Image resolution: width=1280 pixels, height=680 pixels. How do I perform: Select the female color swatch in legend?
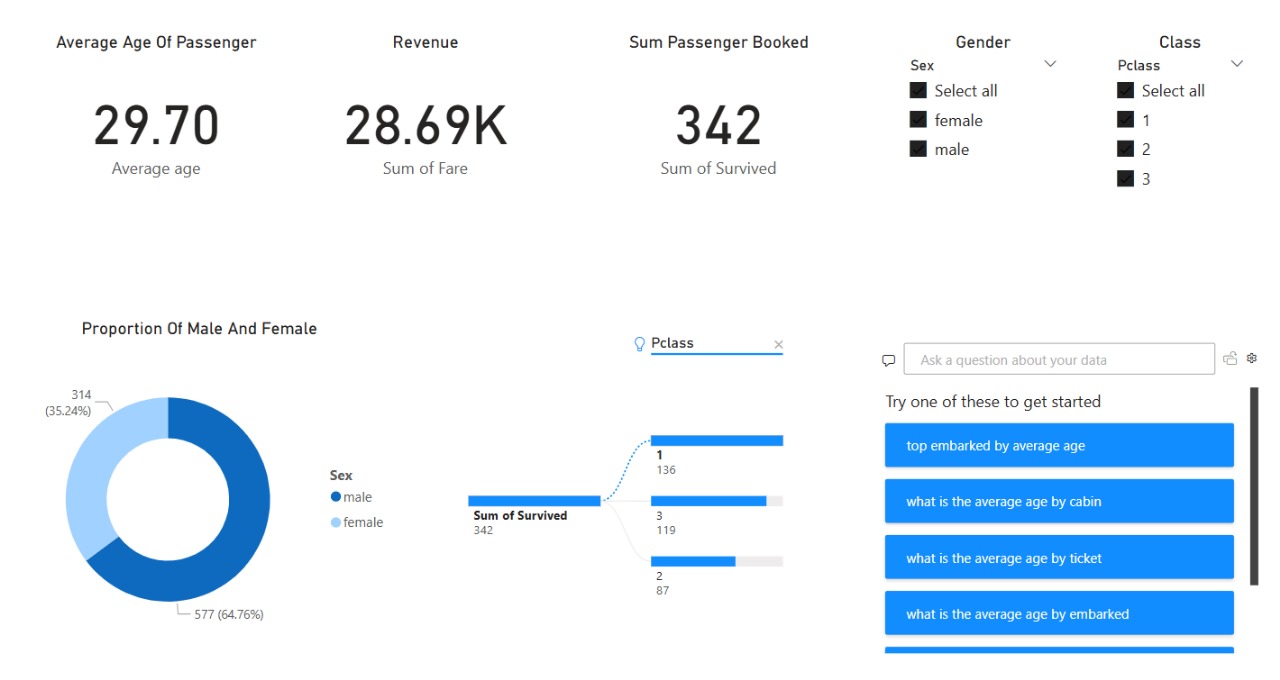pos(335,521)
